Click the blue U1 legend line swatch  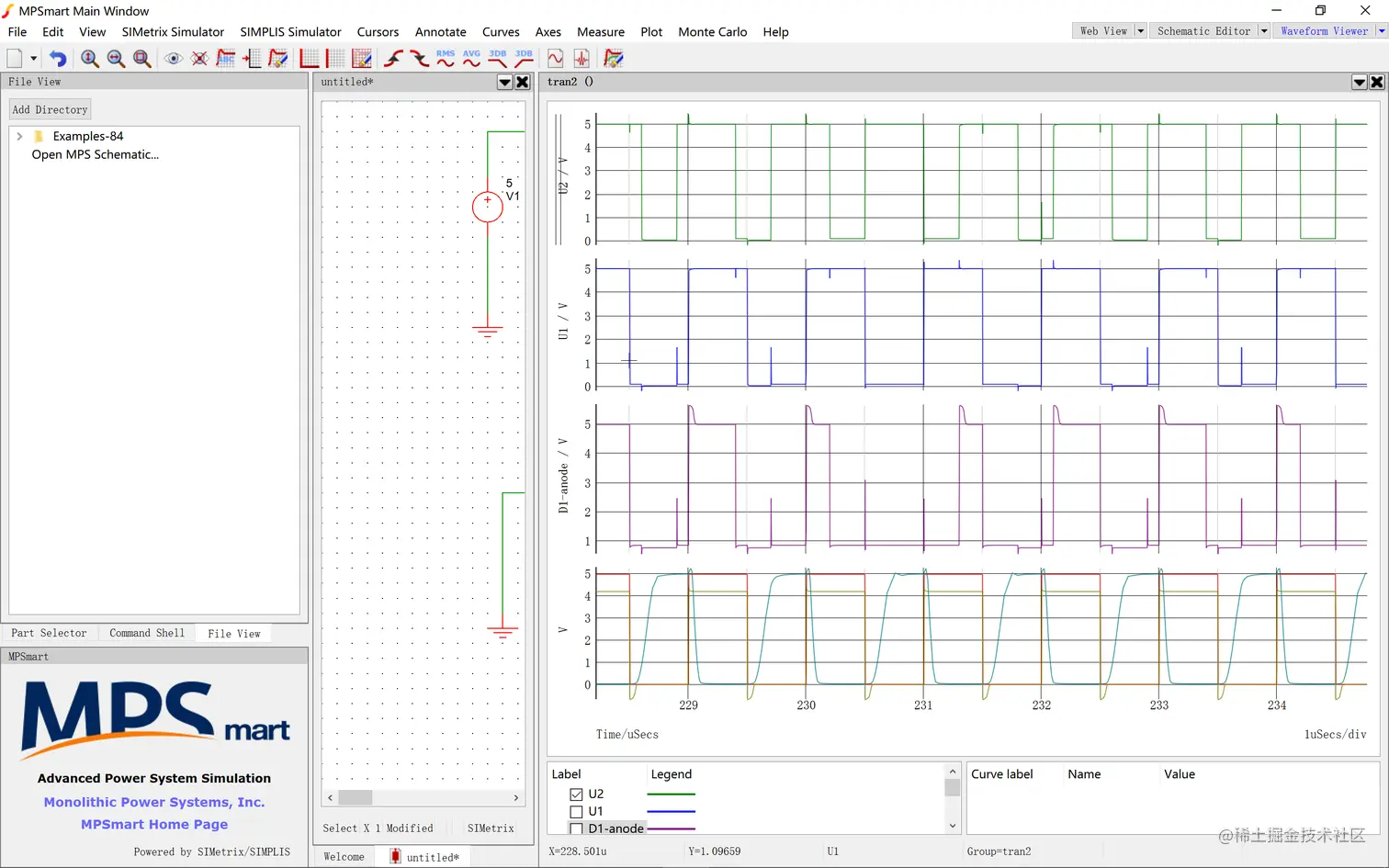click(671, 812)
